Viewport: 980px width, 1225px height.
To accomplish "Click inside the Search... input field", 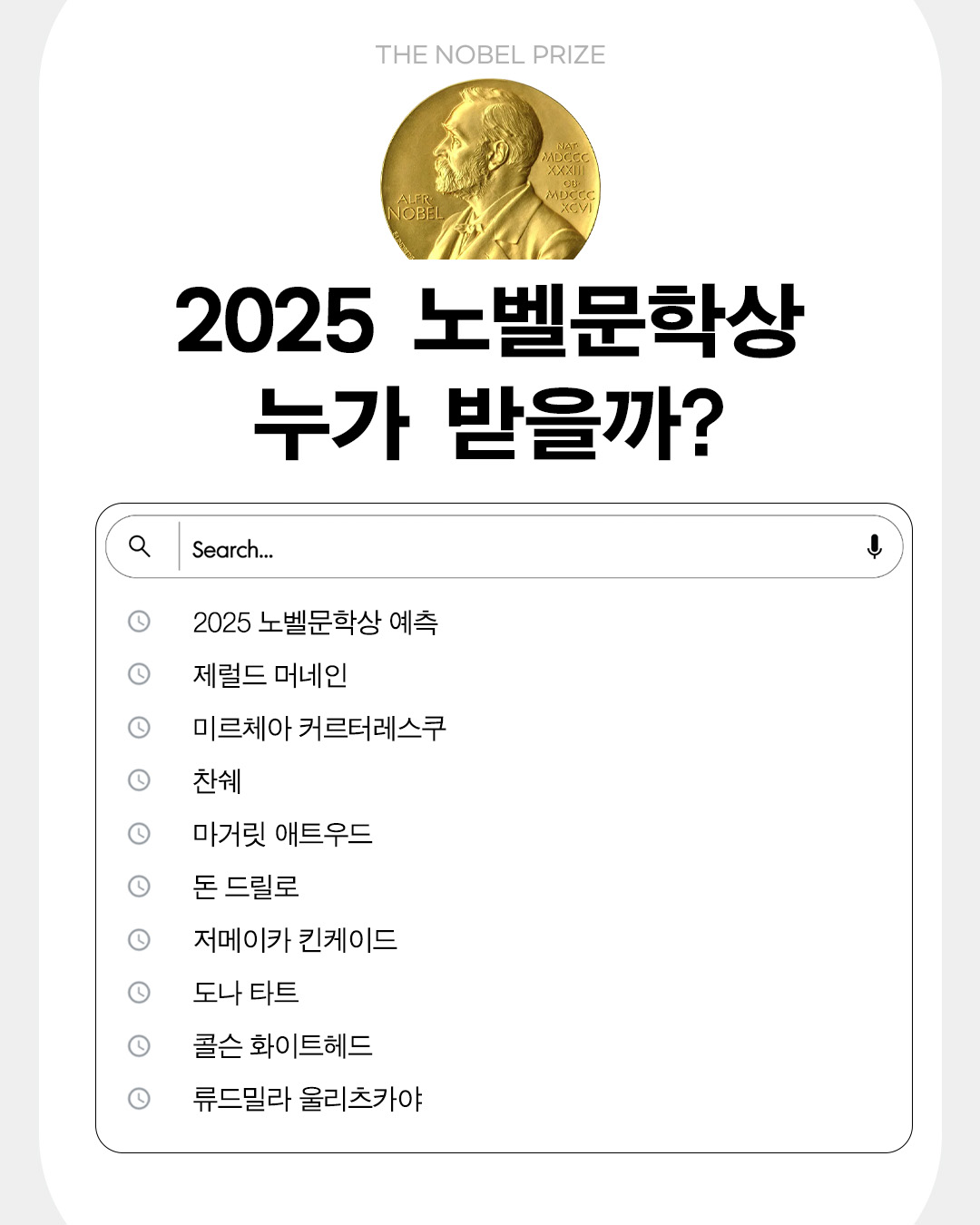I will [517, 548].
